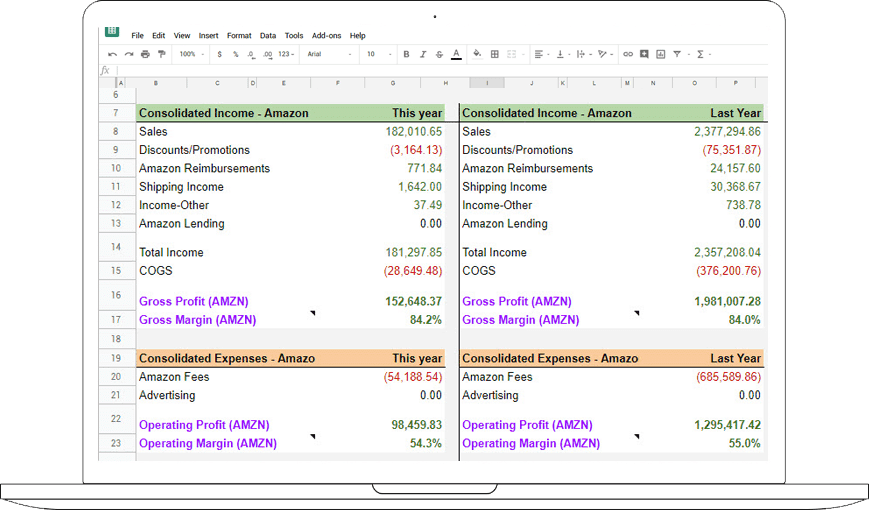
Task: Select This year Total Income 181,297.85
Action: click(x=413, y=253)
